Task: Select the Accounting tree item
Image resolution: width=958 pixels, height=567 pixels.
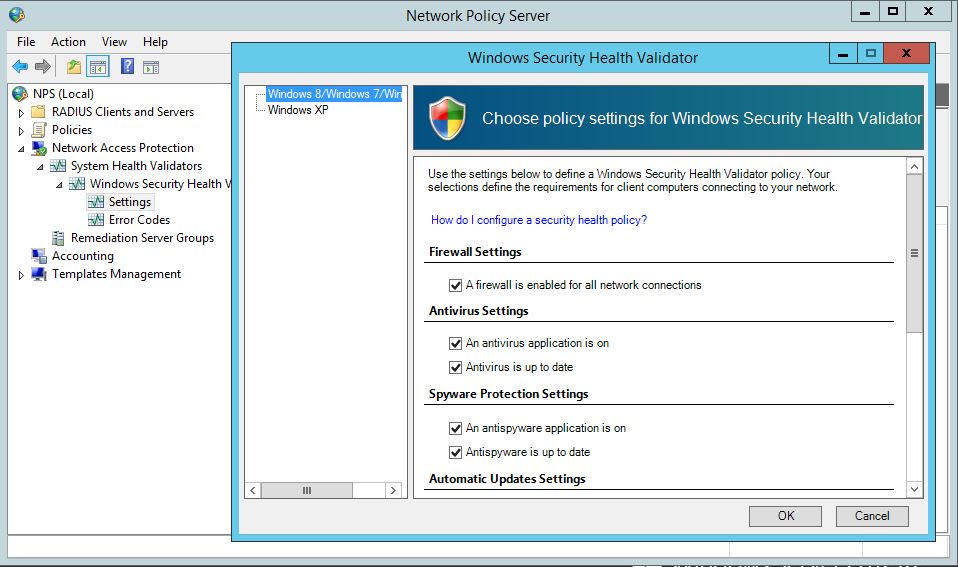Action: (x=82, y=255)
